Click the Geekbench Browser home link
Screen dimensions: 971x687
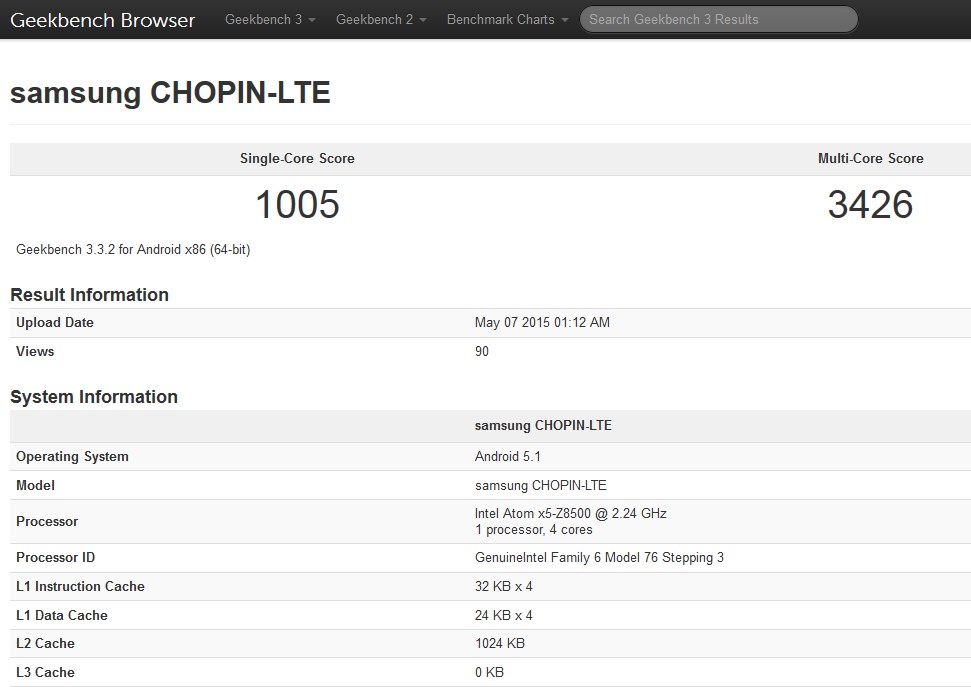pyautogui.click(x=102, y=20)
